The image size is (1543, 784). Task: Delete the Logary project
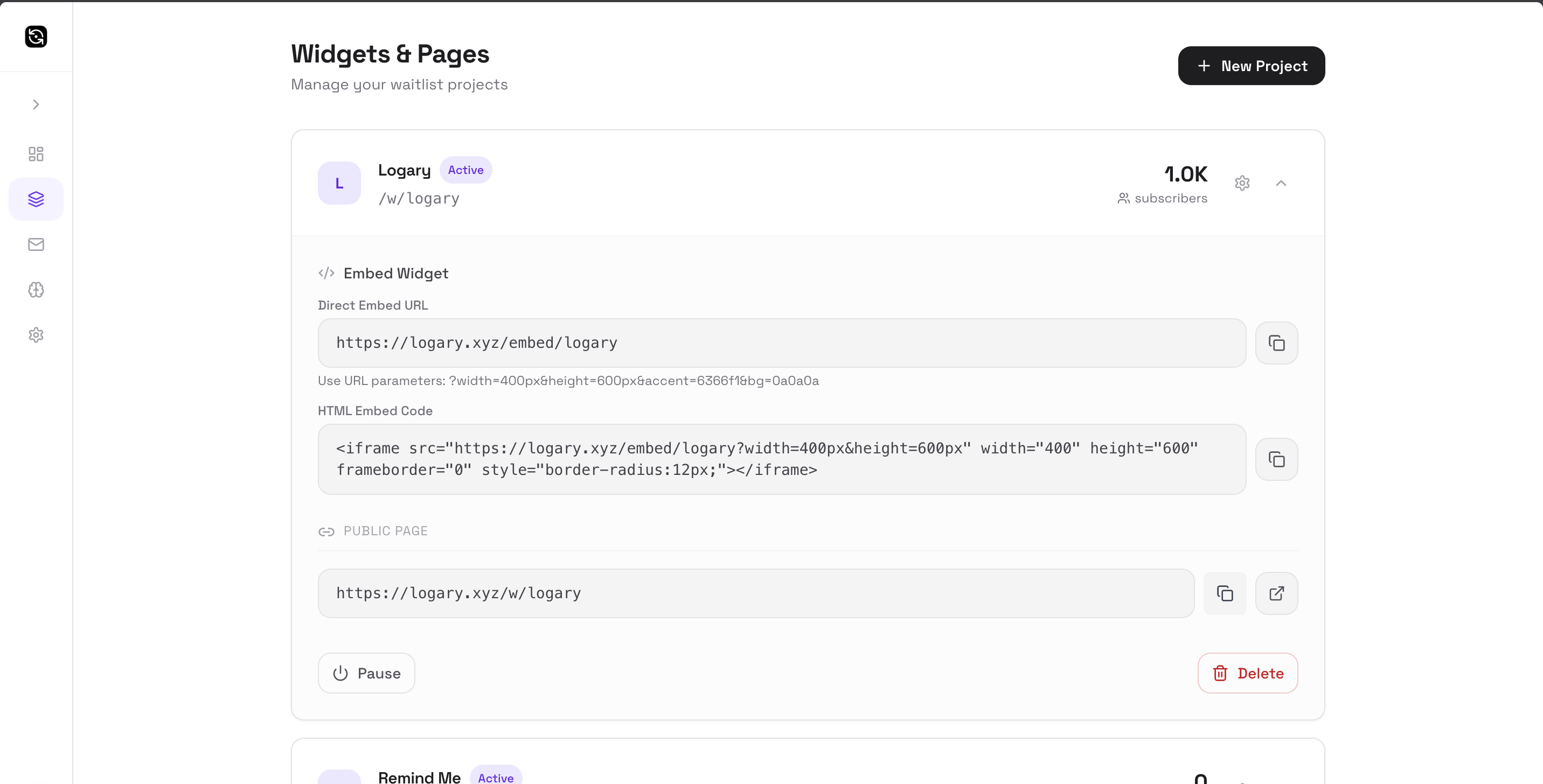point(1247,673)
